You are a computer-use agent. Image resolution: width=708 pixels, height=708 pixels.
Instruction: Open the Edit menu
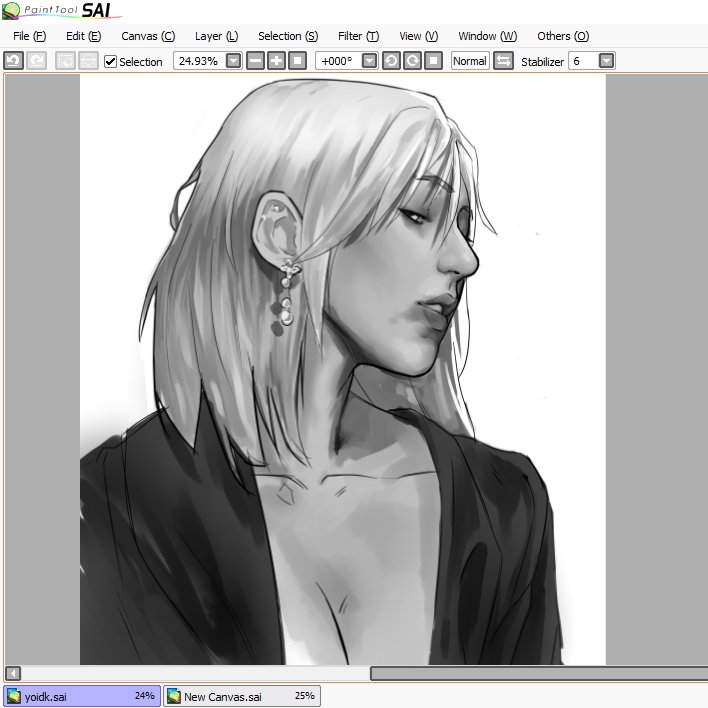[84, 36]
